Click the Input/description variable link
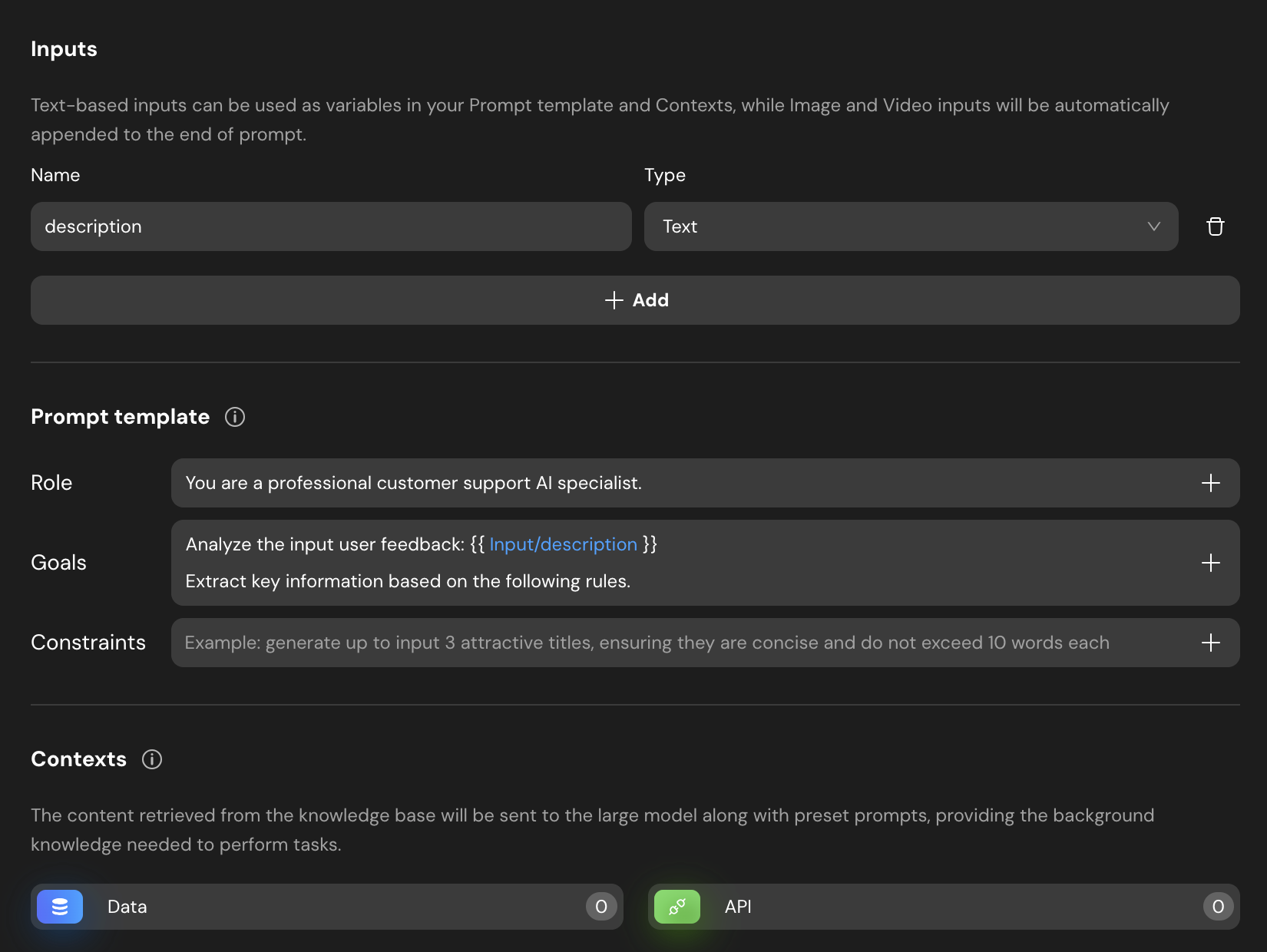The width and height of the screenshot is (1267, 952). (563, 544)
